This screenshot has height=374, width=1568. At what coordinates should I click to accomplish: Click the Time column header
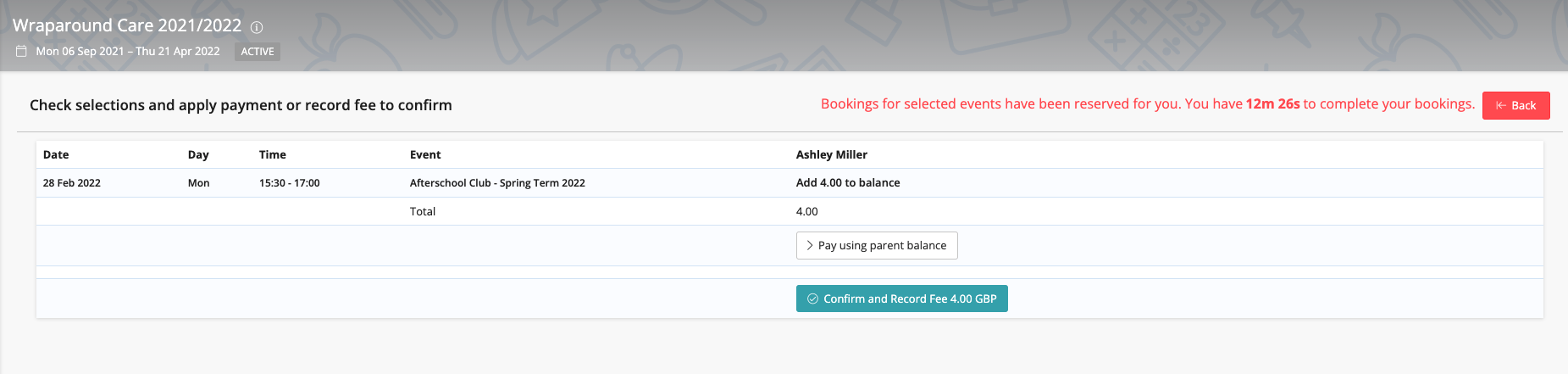[273, 154]
